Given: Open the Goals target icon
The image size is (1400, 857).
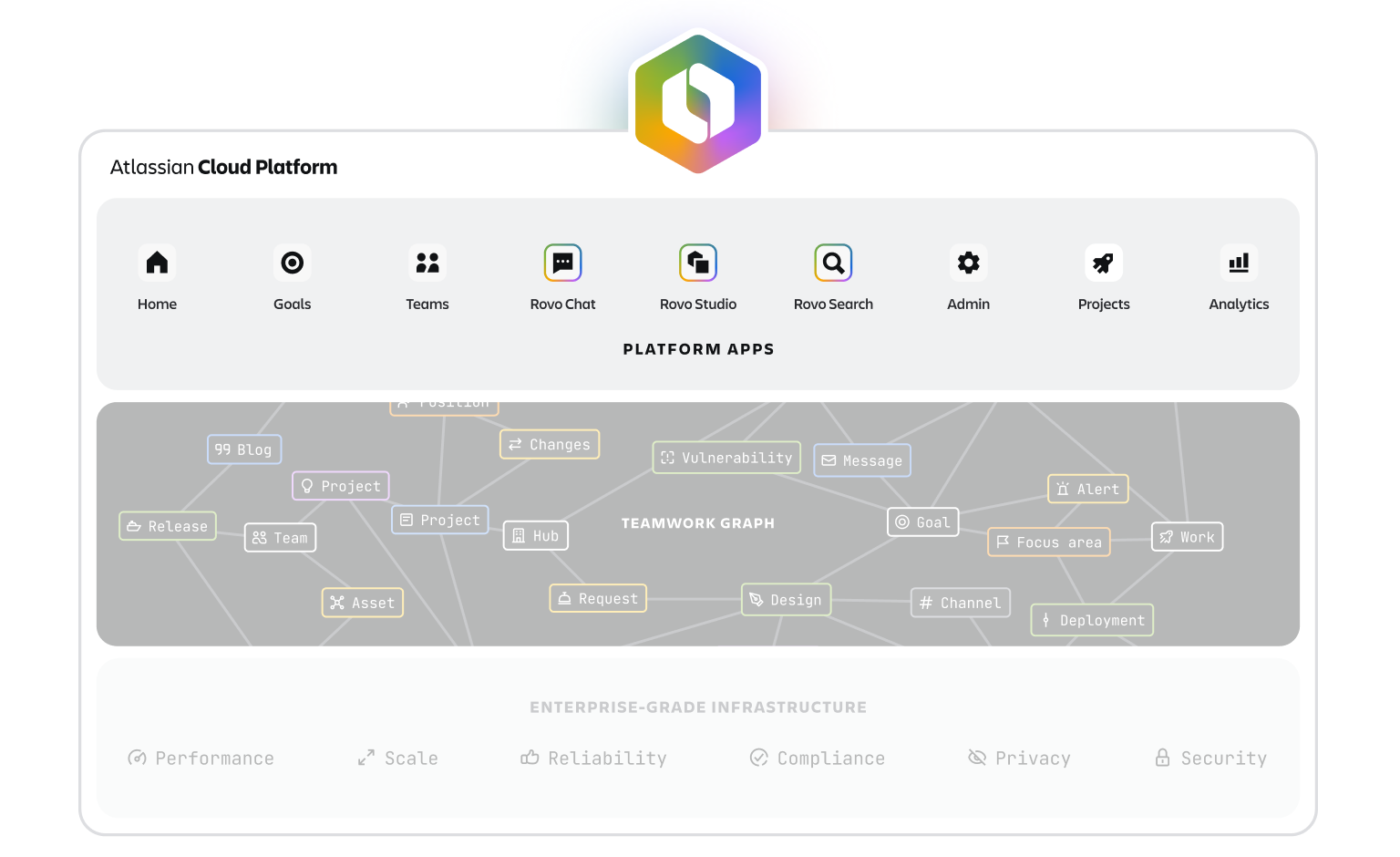Looking at the screenshot, I should tap(292, 263).
